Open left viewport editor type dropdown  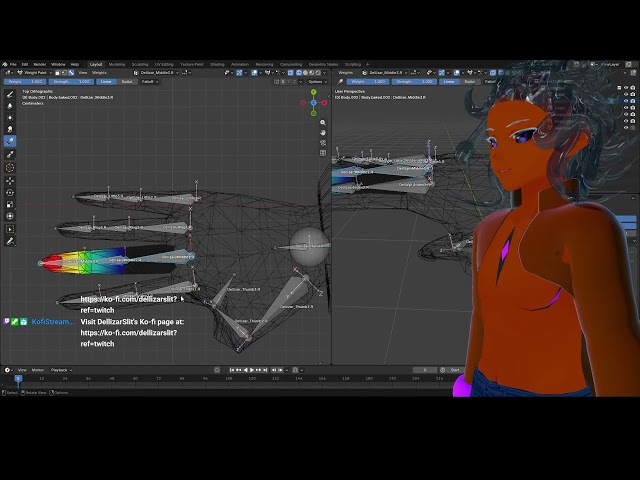click(x=8, y=73)
